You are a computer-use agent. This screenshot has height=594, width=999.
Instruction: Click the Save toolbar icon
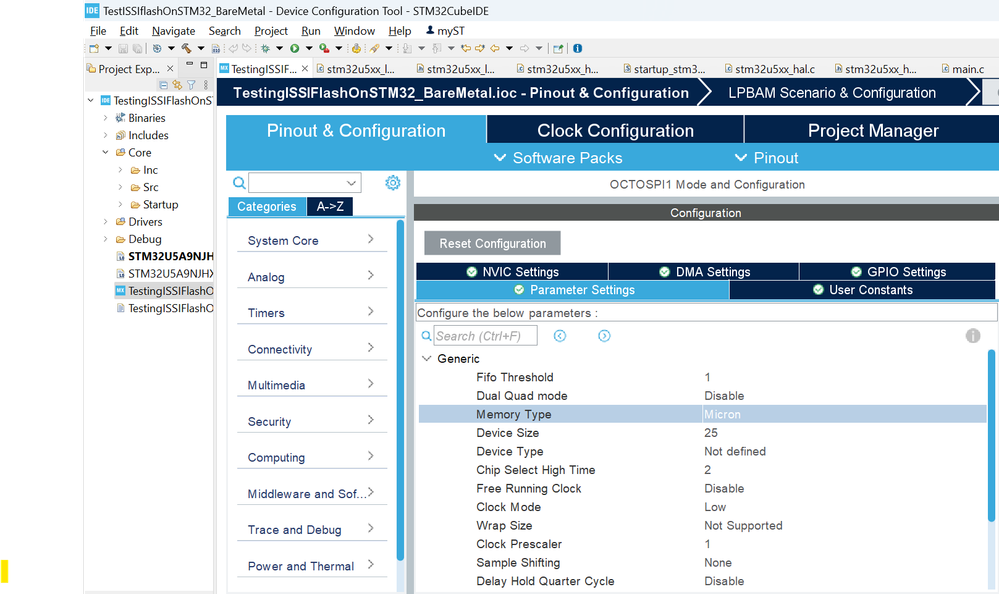tap(123, 48)
